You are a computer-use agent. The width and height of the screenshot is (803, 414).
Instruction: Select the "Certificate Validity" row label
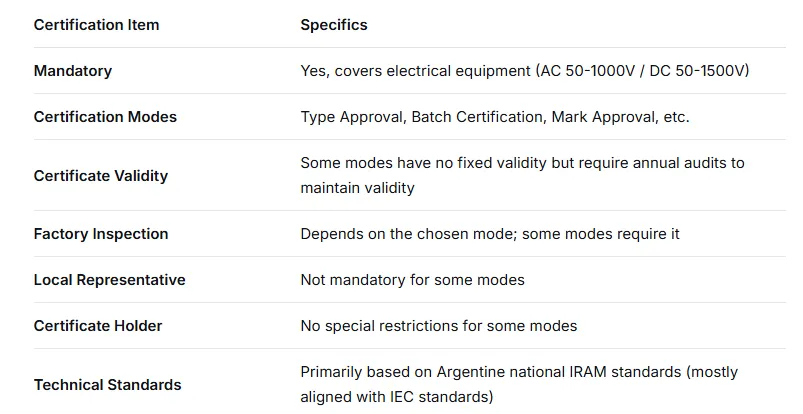[101, 176]
